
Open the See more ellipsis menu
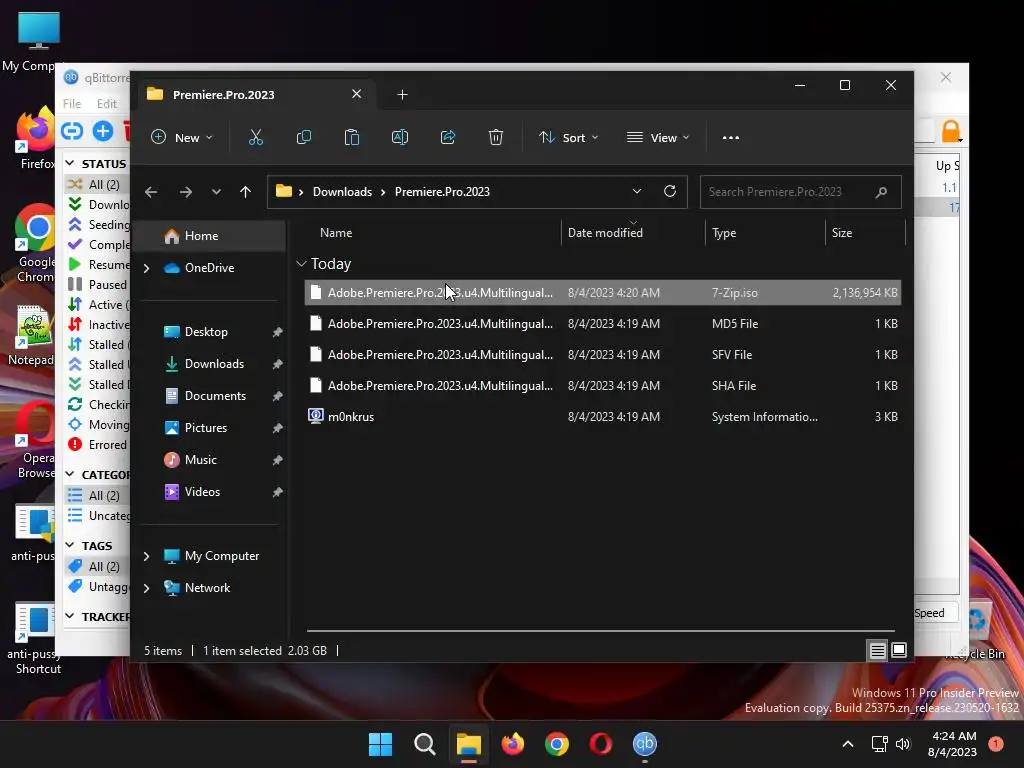click(x=731, y=138)
